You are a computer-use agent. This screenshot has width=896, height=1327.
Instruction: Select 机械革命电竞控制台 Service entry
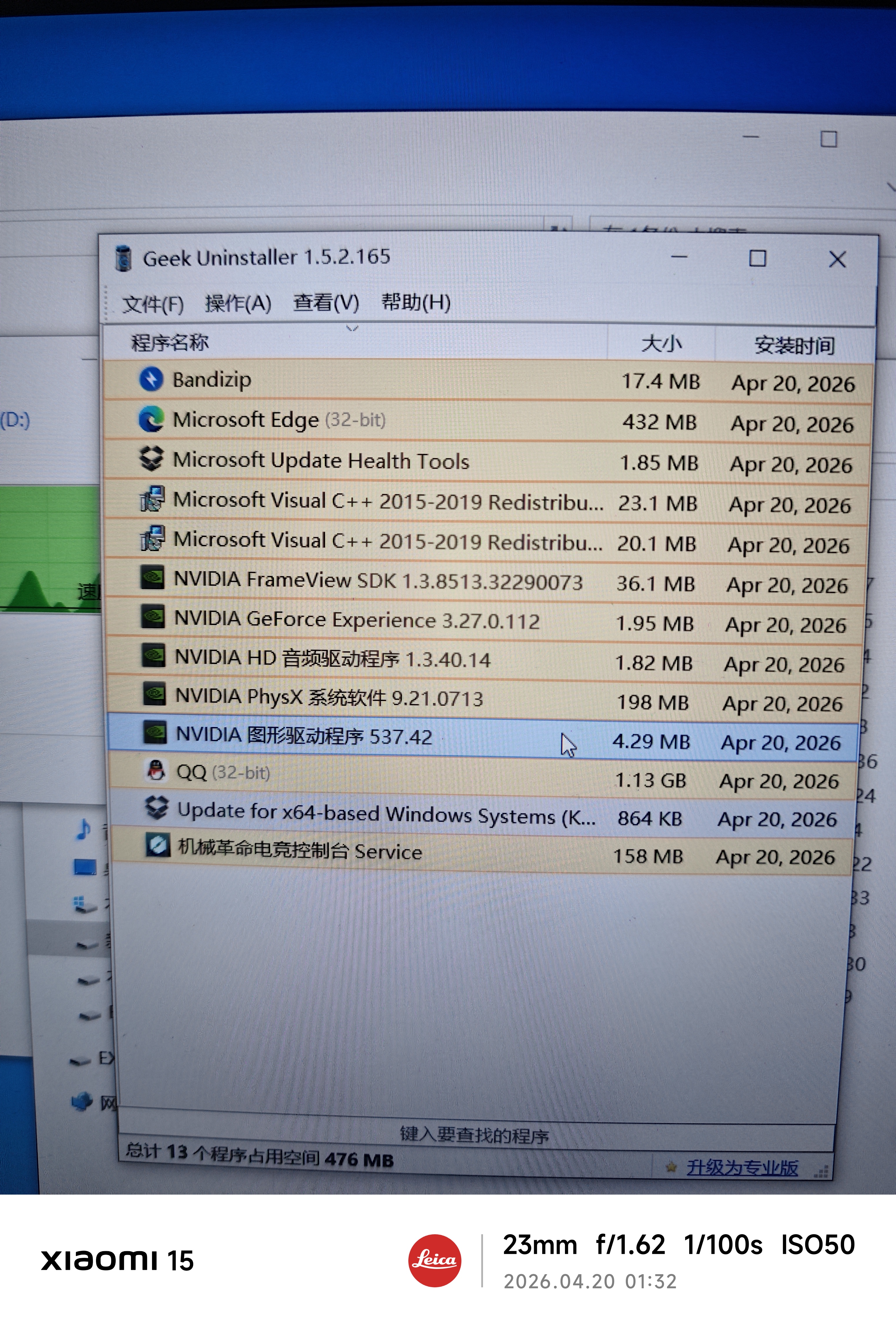(x=300, y=850)
